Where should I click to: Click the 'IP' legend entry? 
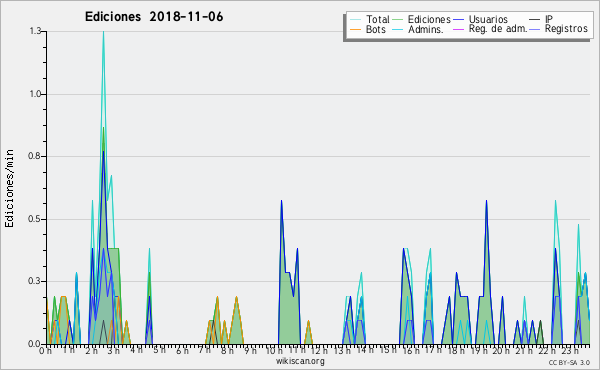(x=549, y=19)
